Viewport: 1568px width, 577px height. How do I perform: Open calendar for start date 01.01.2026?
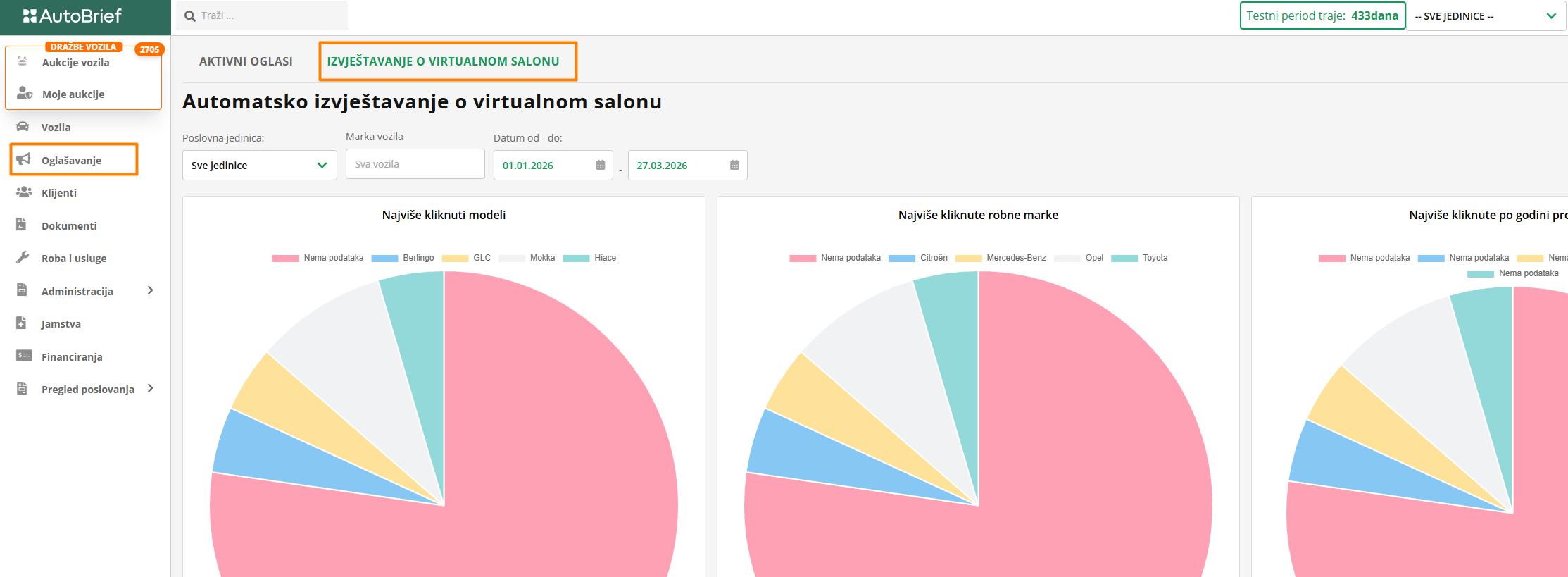601,165
